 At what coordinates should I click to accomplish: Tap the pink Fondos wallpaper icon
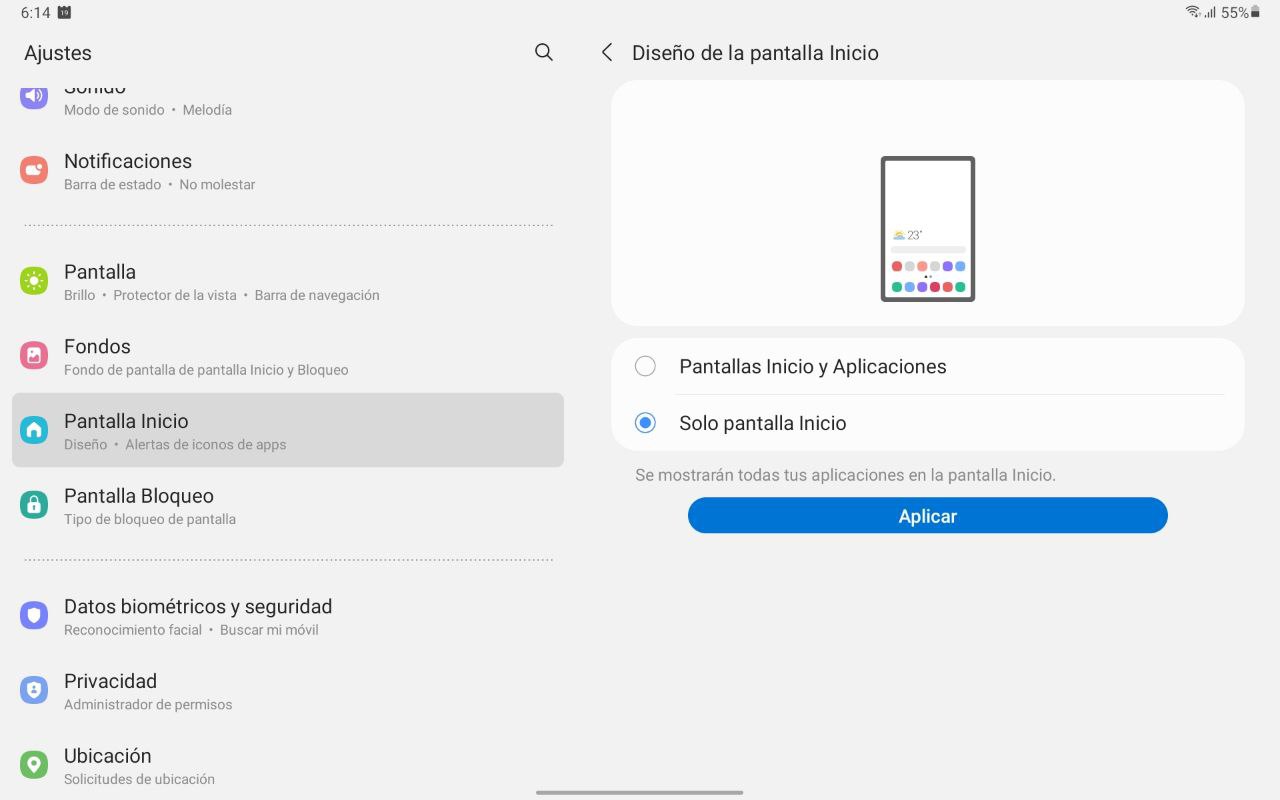[34, 355]
